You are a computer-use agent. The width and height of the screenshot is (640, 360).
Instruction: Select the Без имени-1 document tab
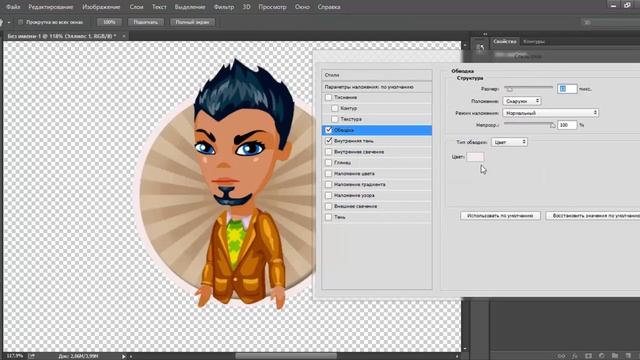[62, 36]
